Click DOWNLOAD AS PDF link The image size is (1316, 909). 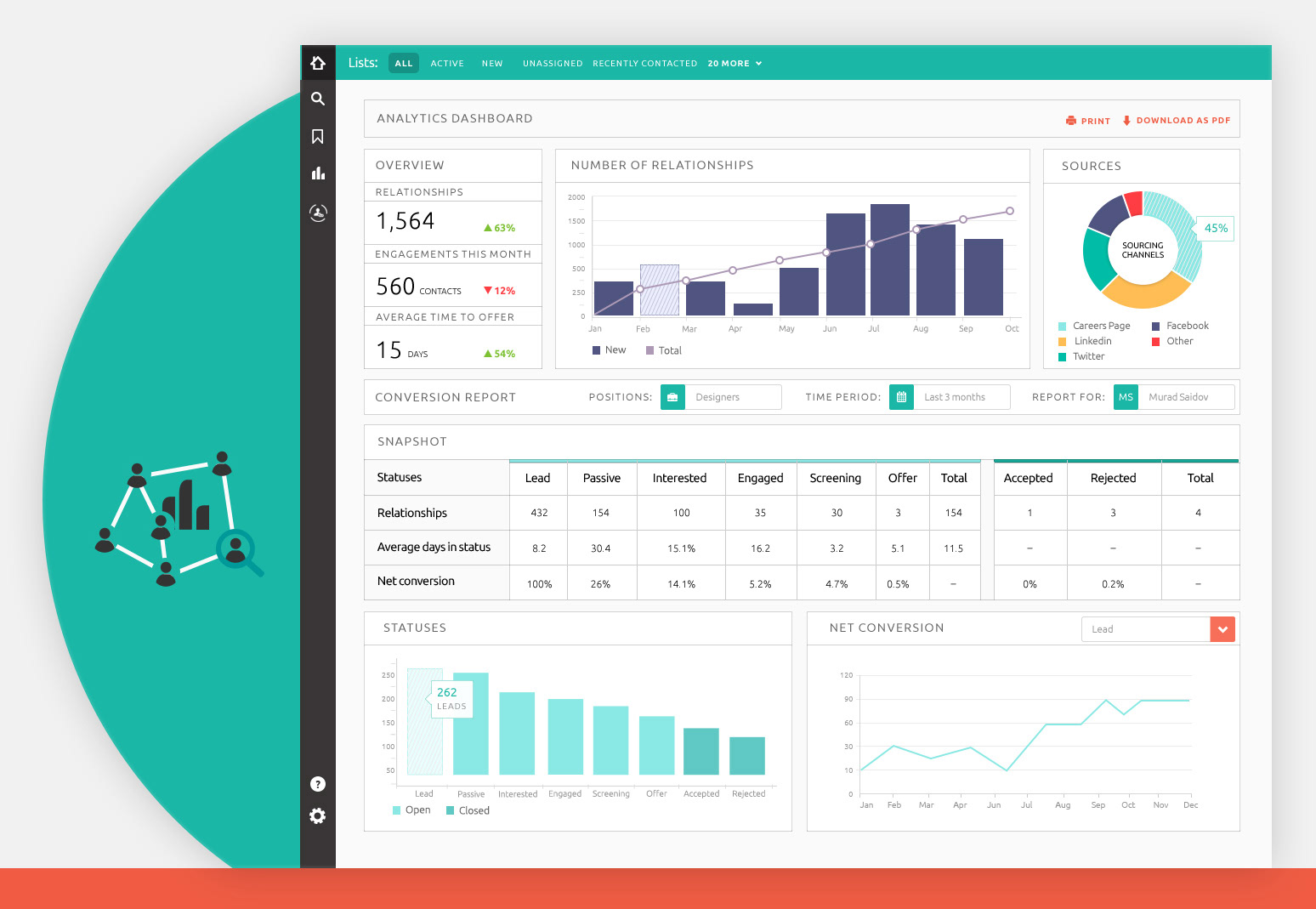pos(1183,121)
